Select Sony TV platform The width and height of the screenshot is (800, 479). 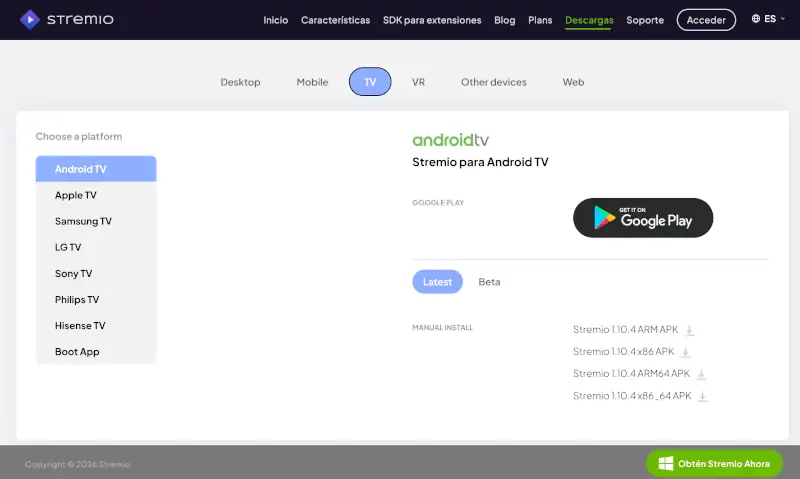(96, 273)
